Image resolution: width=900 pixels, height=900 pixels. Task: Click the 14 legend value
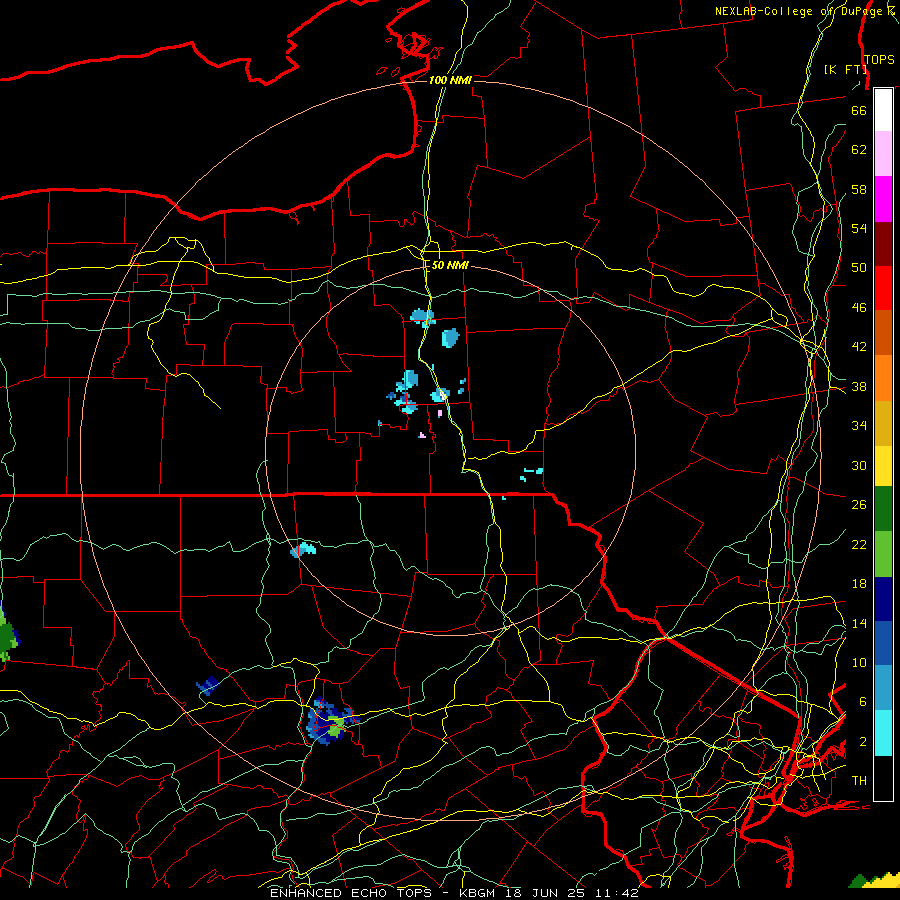(x=859, y=624)
